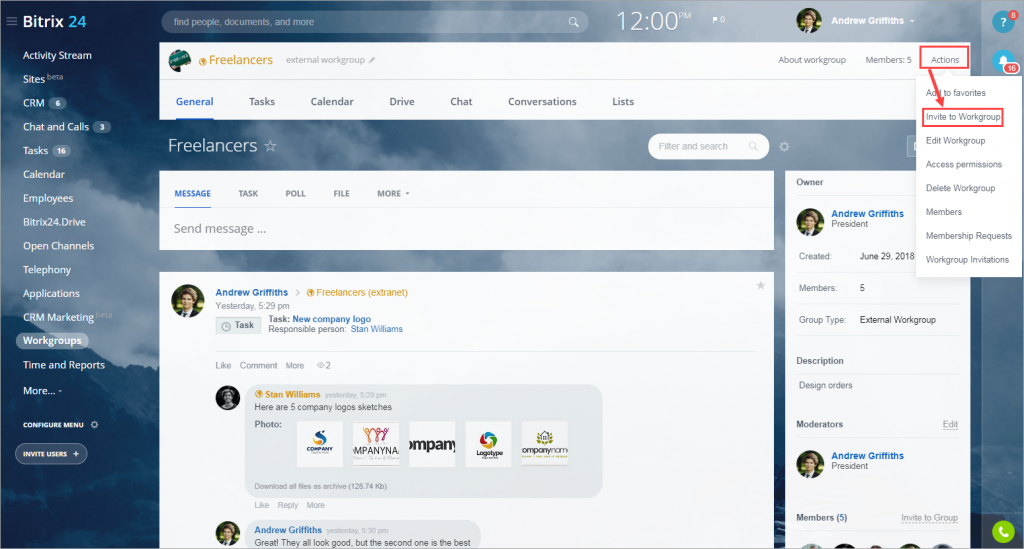Open Membership Requests menu entry
The height and width of the screenshot is (549, 1024).
[968, 236]
